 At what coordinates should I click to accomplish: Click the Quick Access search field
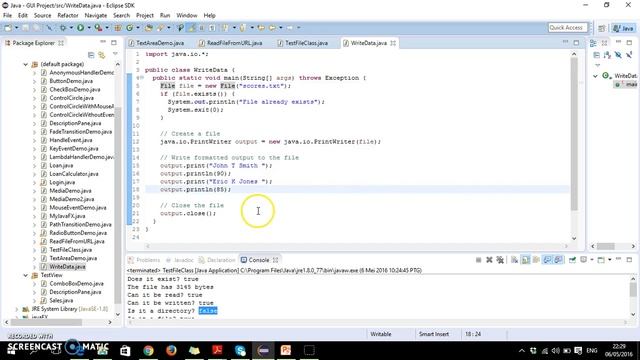(567, 28)
